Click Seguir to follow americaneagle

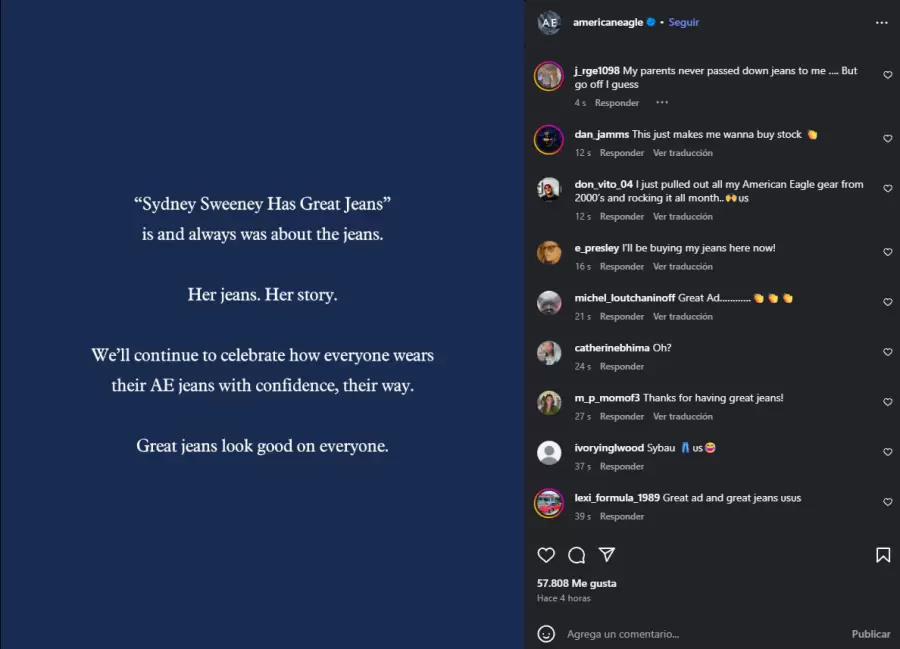(x=684, y=22)
